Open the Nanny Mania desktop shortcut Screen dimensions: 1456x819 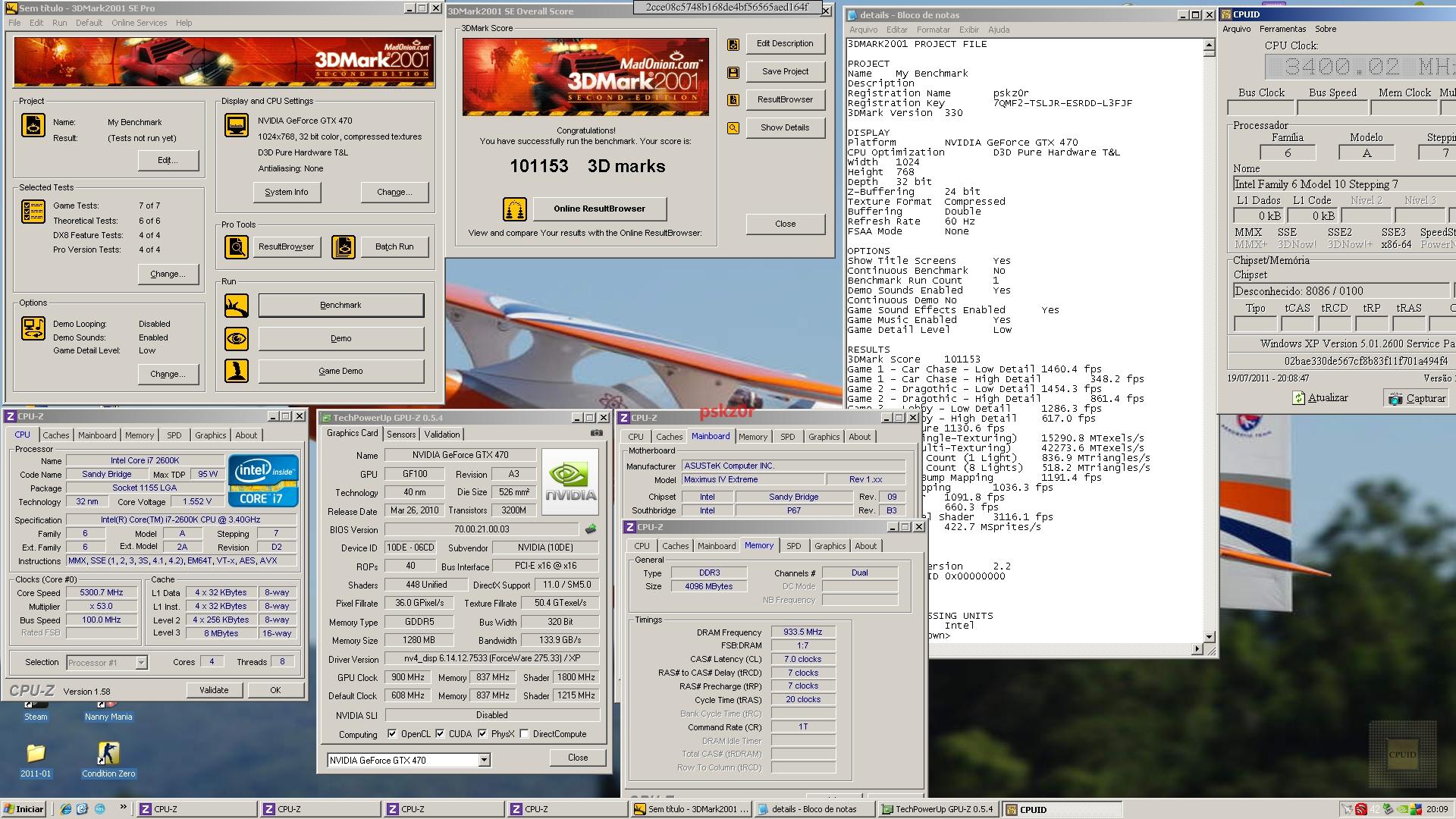click(x=108, y=711)
